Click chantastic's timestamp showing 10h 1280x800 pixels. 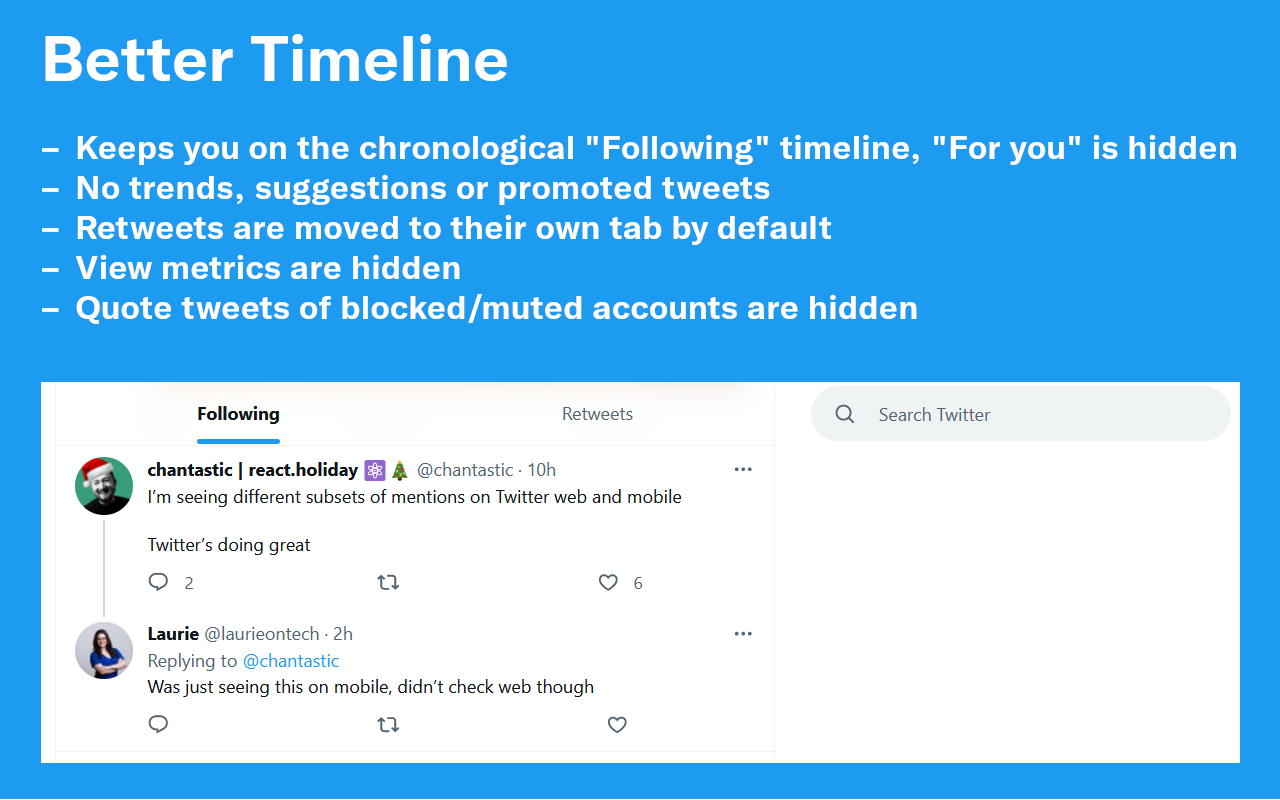click(541, 469)
